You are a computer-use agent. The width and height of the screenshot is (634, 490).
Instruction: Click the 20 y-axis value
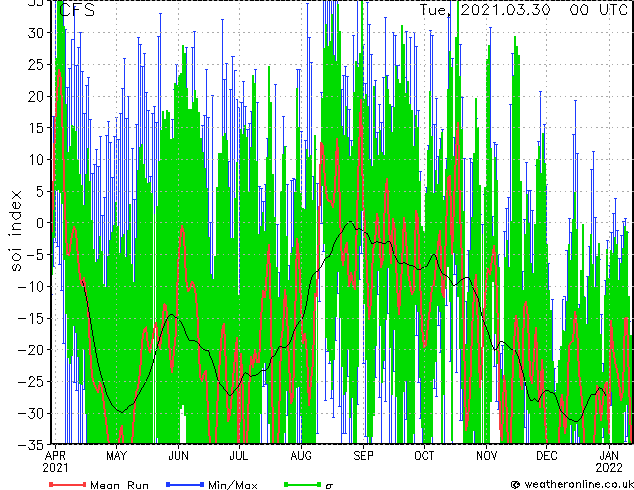35,96
